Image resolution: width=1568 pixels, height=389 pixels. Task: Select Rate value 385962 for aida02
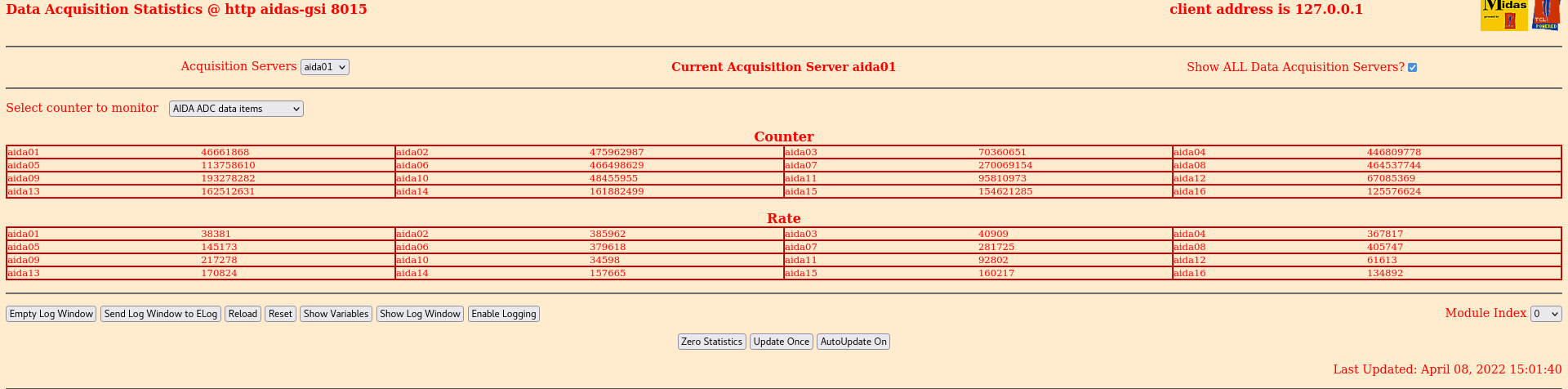(608, 234)
